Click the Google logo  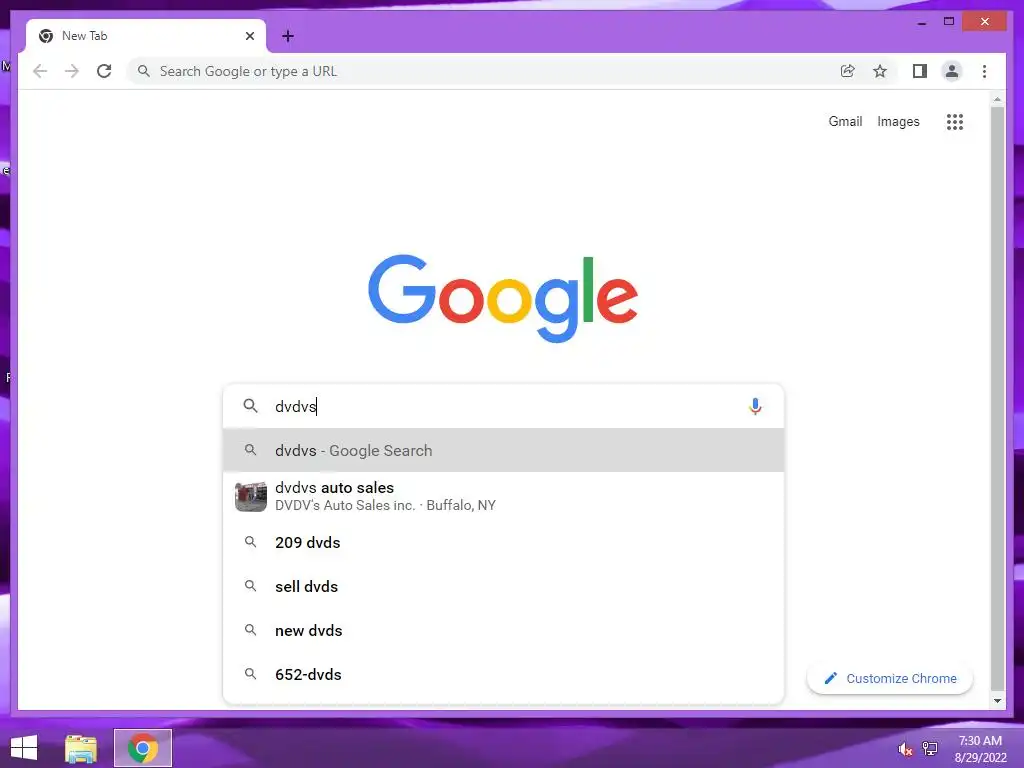503,298
